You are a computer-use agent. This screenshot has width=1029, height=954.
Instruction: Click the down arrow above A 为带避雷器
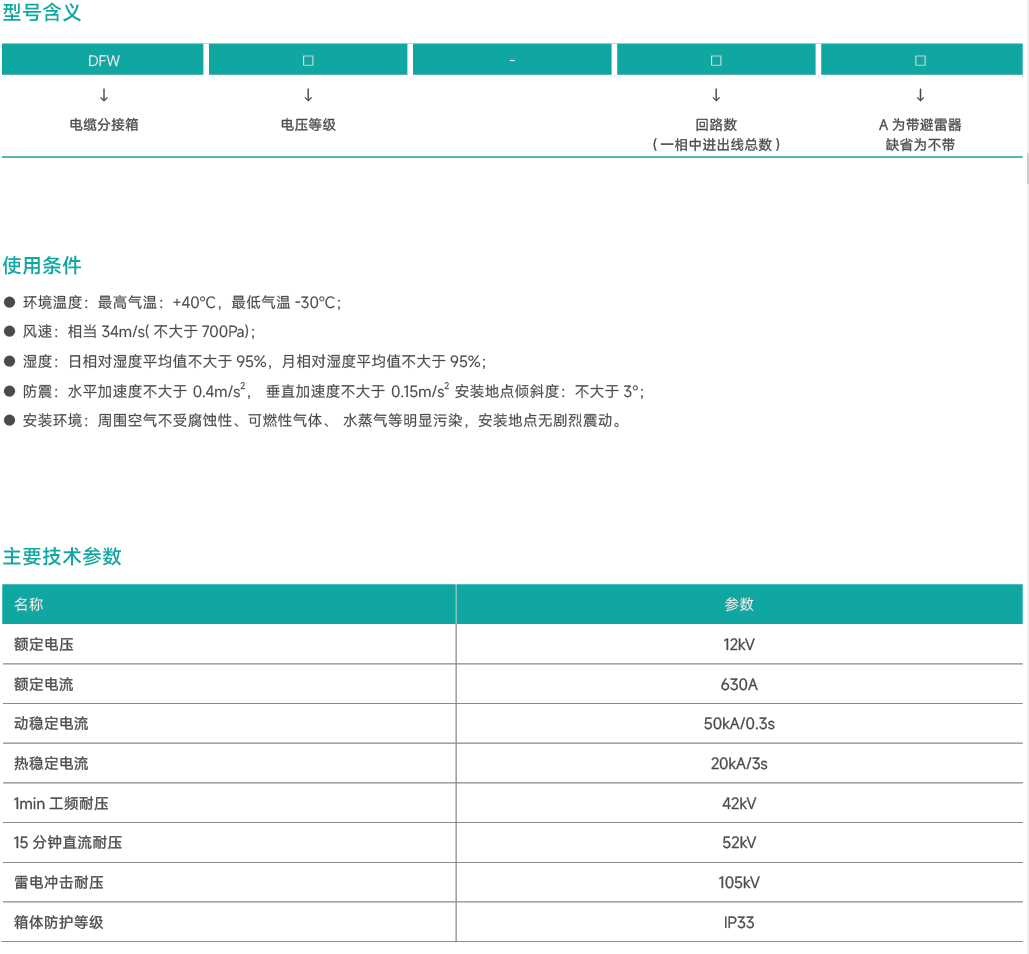coord(920,96)
